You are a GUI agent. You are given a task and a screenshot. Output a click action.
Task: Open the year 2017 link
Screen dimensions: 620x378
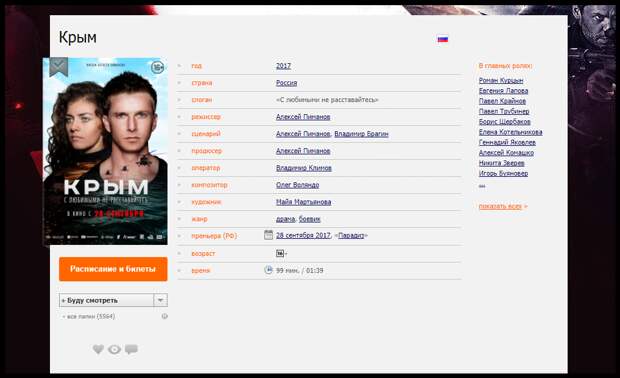(x=283, y=66)
